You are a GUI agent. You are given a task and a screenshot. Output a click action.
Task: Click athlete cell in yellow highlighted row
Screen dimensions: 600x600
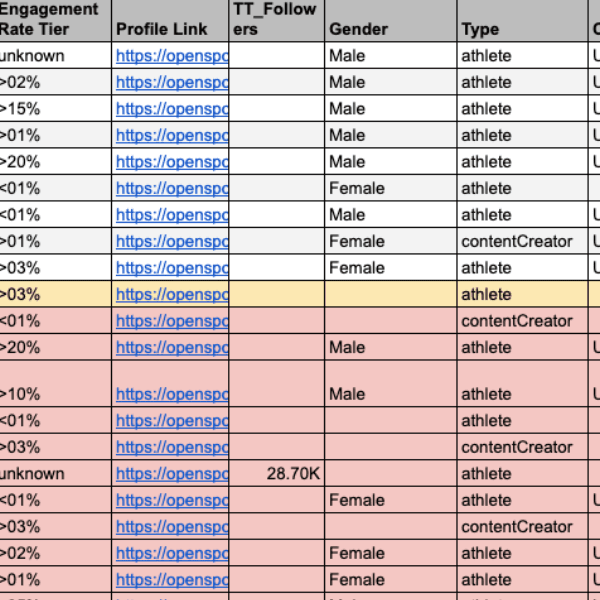522,295
